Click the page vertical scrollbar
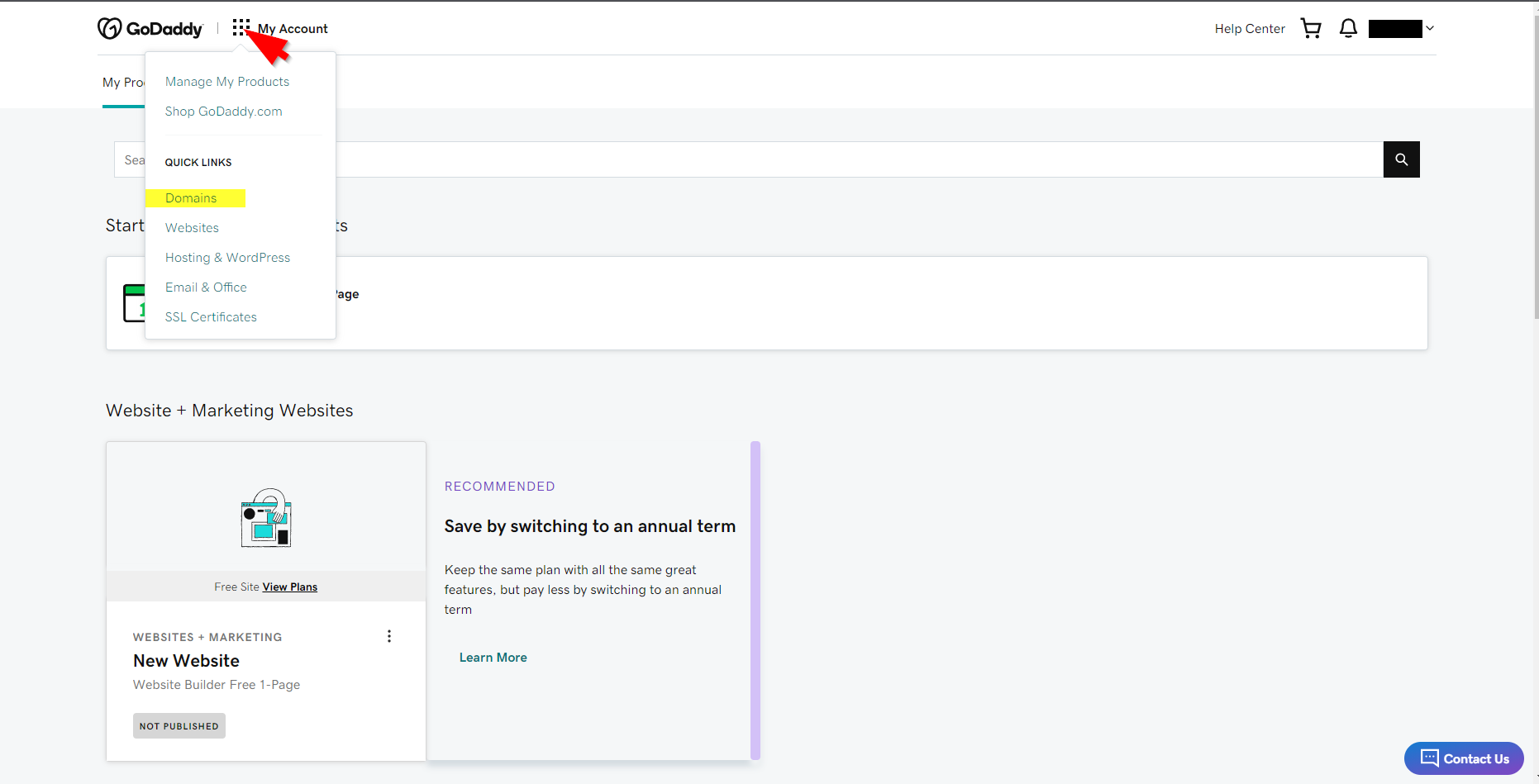 coord(1536,165)
